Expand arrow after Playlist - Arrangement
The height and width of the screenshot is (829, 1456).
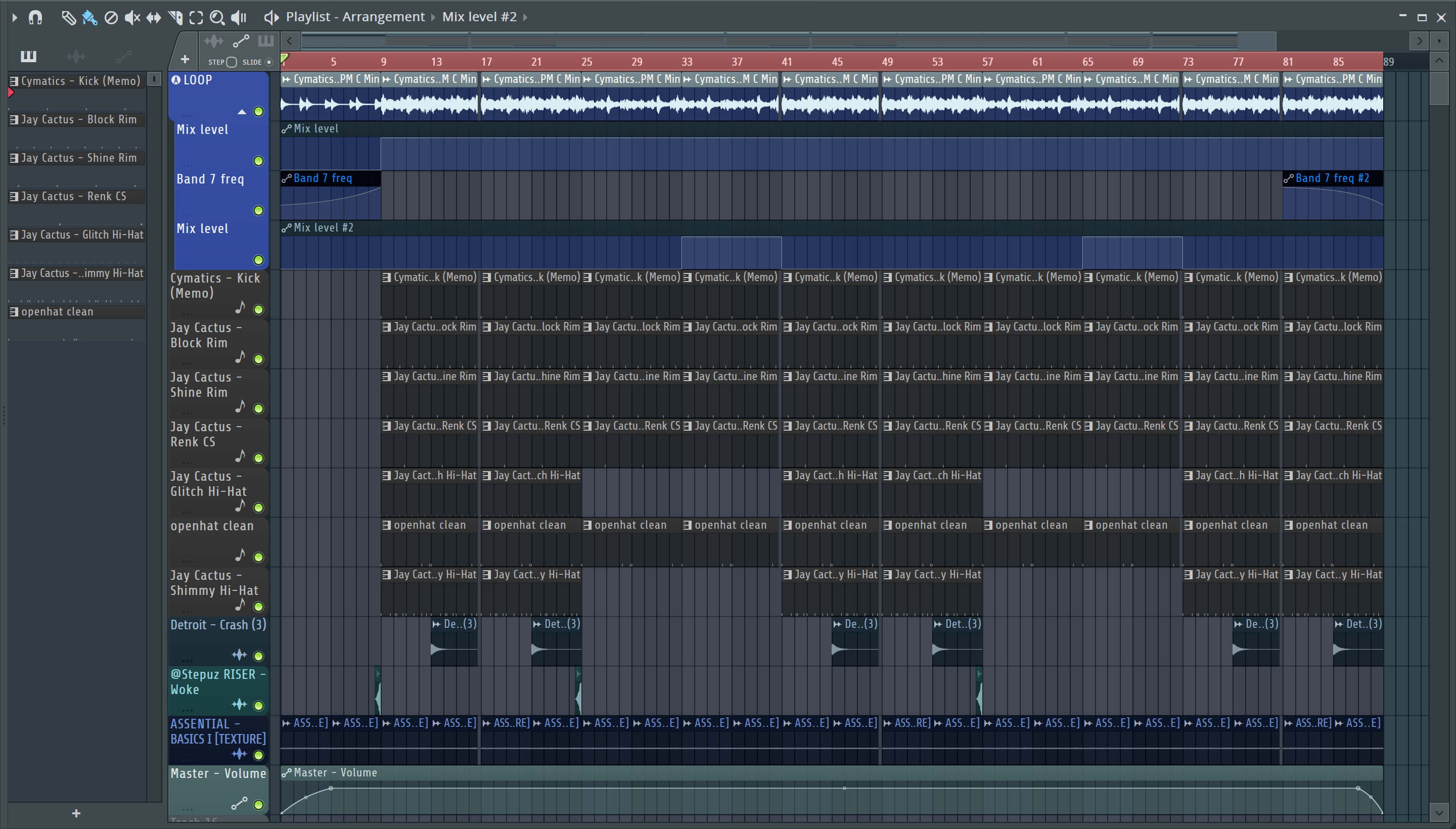point(433,17)
